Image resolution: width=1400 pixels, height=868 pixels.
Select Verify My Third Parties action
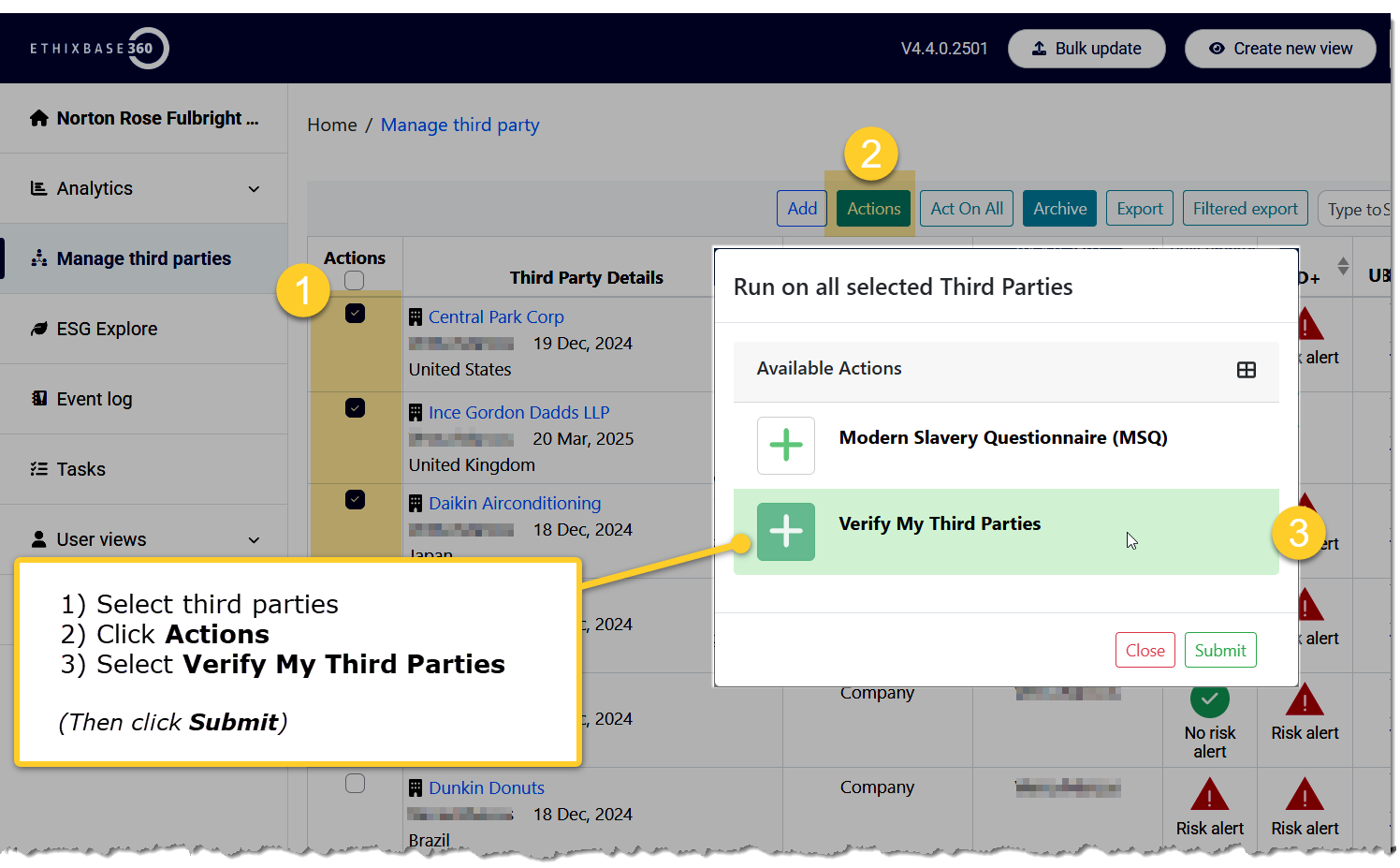[1006, 531]
